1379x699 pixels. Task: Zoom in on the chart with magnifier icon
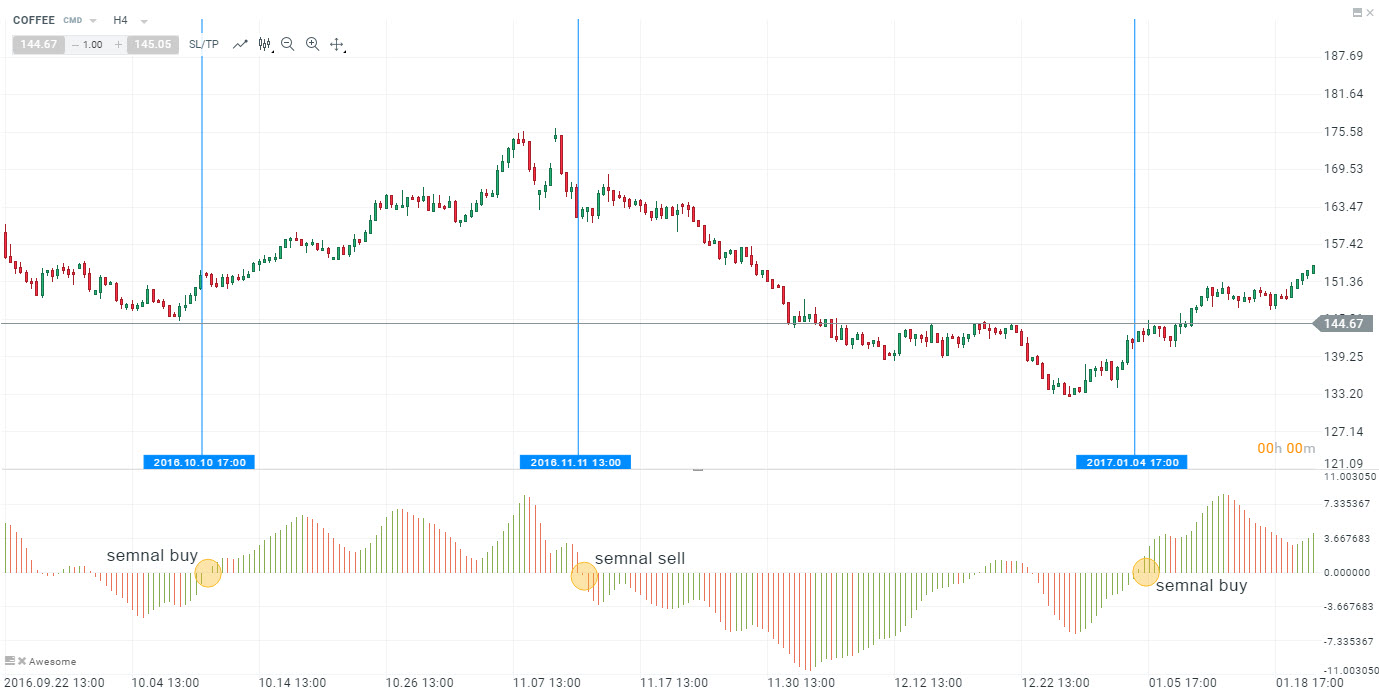click(x=313, y=44)
